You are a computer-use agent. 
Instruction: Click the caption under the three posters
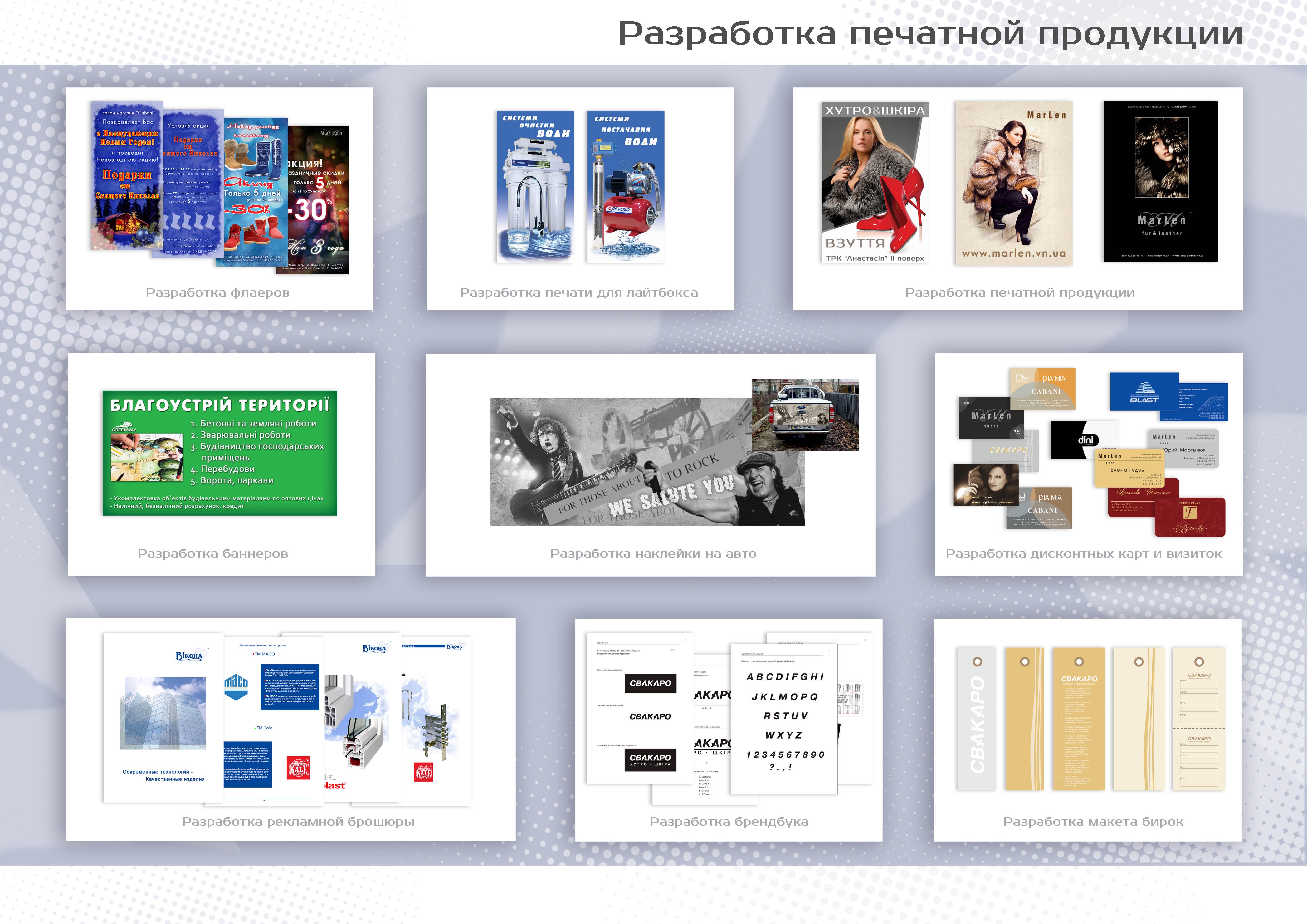[x=1020, y=292]
